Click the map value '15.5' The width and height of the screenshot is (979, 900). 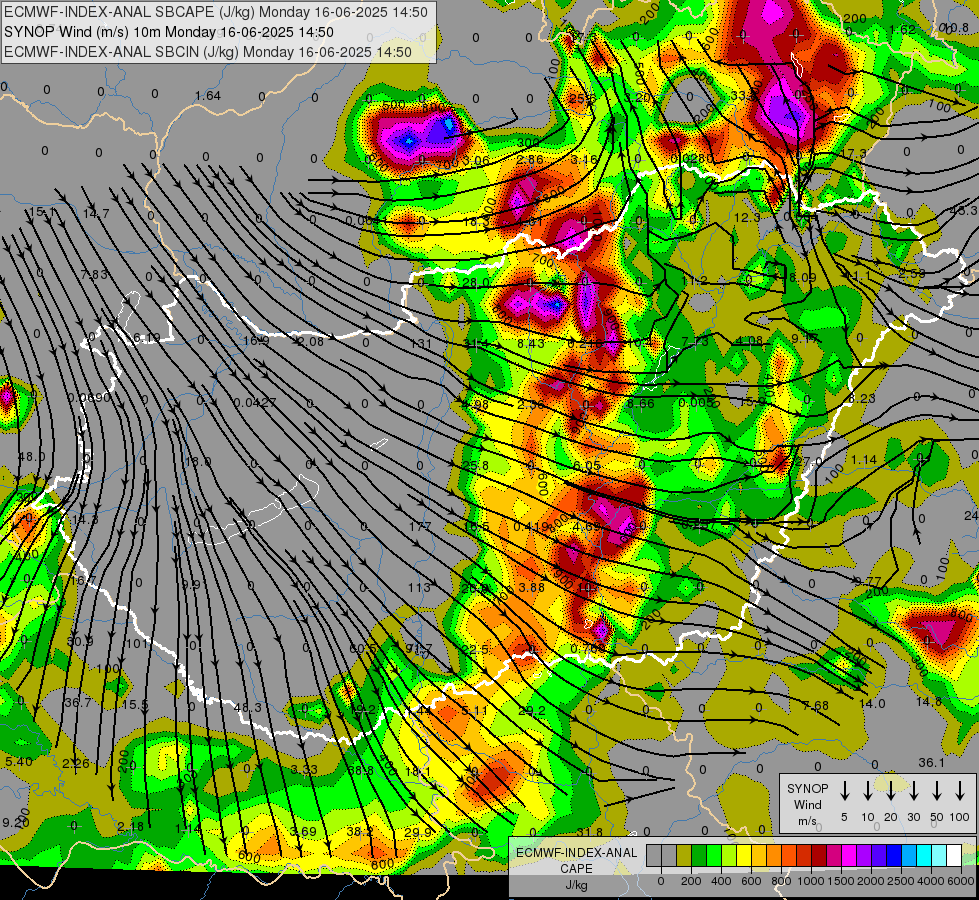point(135,705)
